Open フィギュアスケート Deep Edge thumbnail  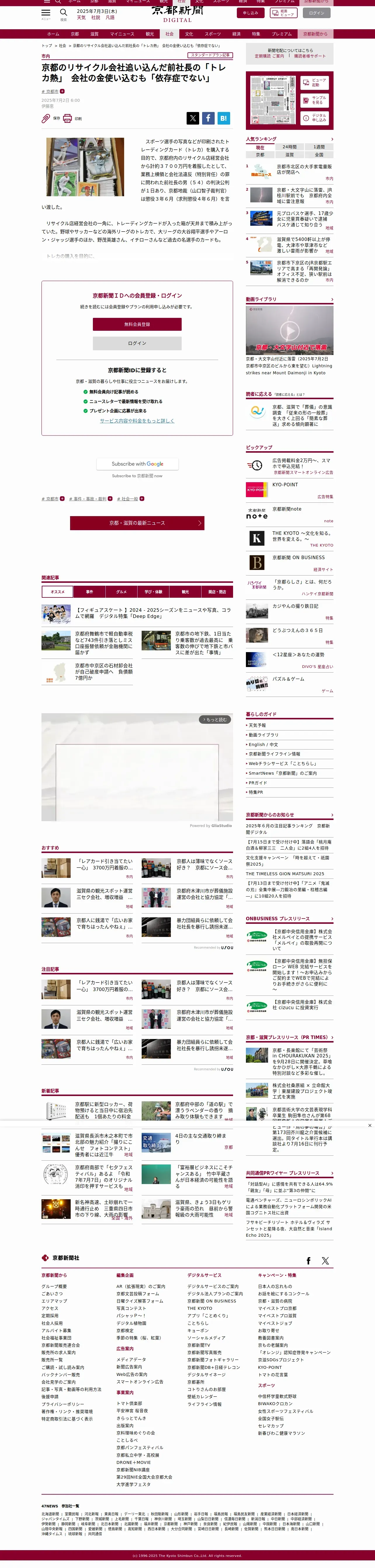56,615
